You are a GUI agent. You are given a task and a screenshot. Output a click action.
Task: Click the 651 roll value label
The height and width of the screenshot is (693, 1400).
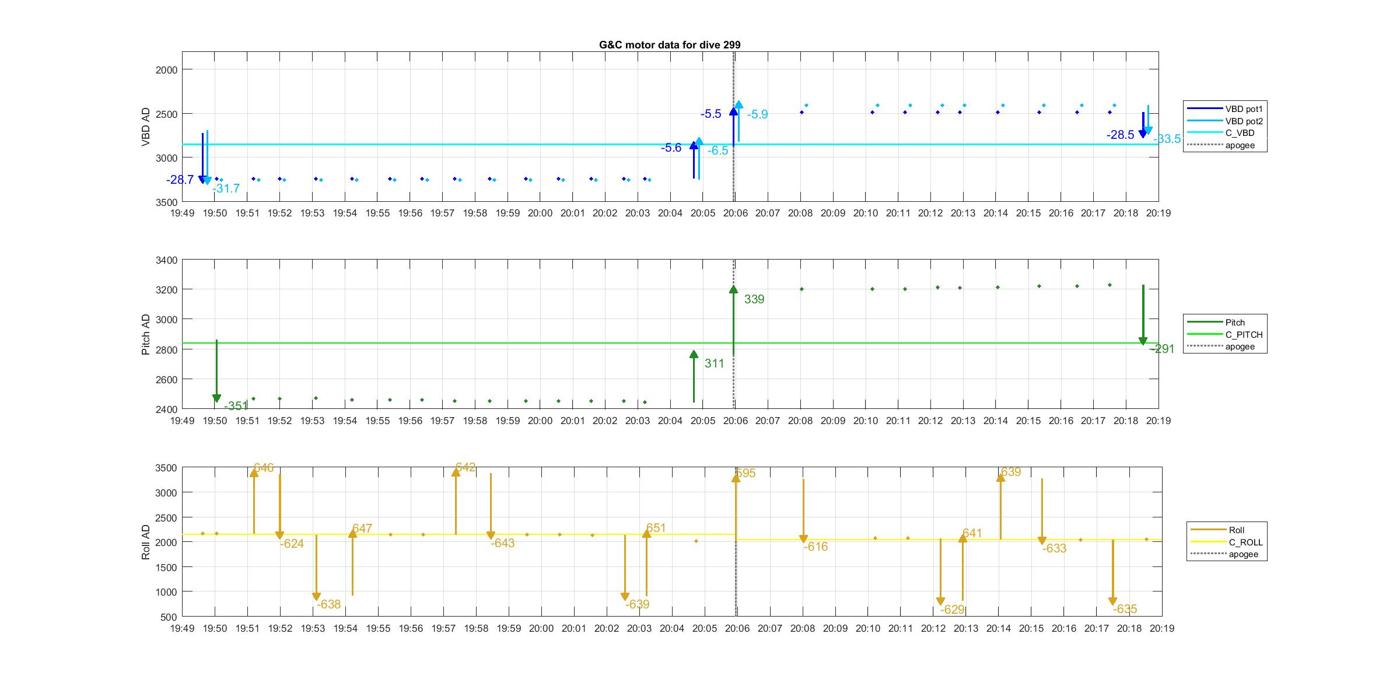[x=656, y=528]
